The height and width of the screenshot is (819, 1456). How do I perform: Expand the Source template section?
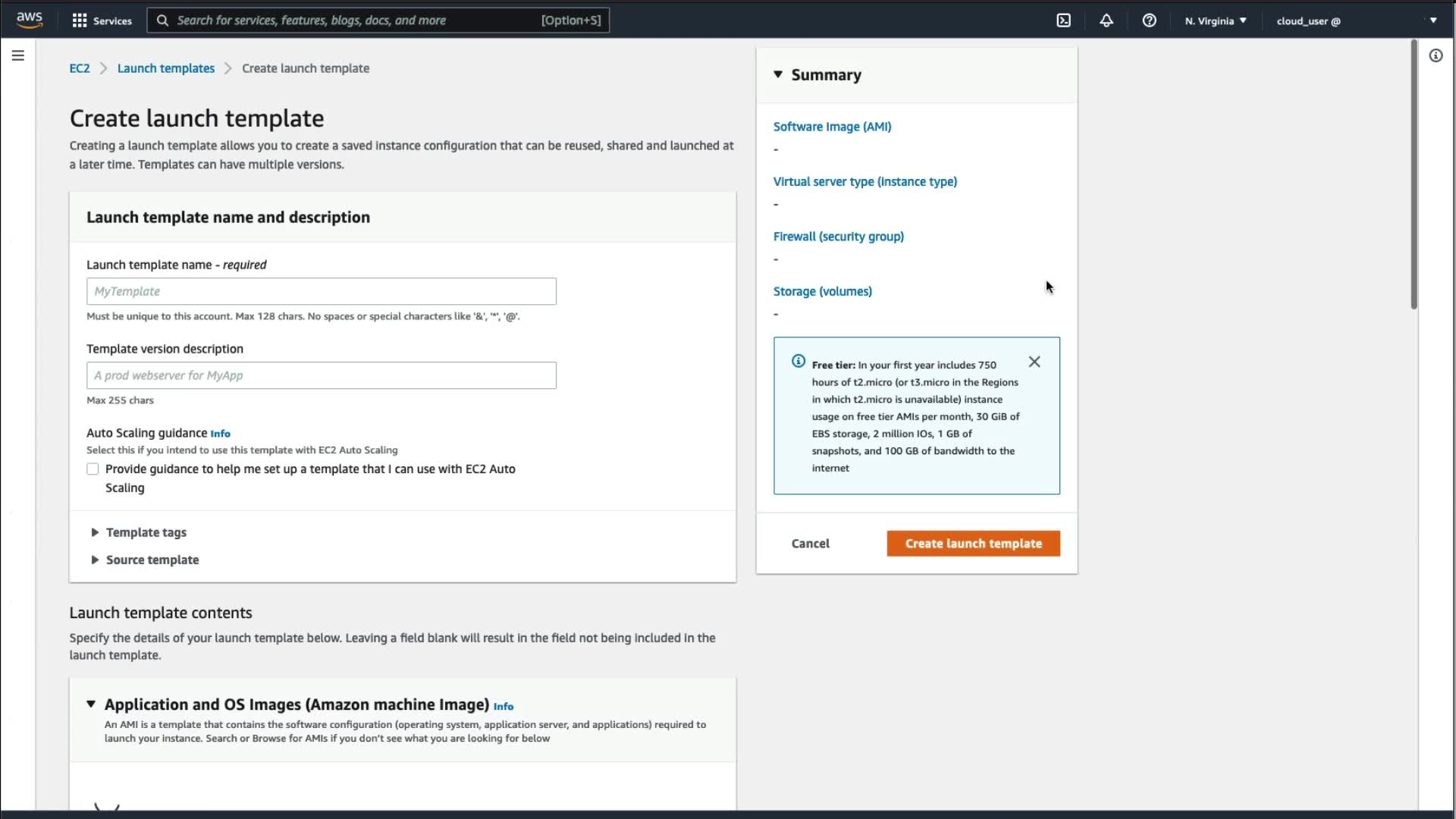(152, 560)
